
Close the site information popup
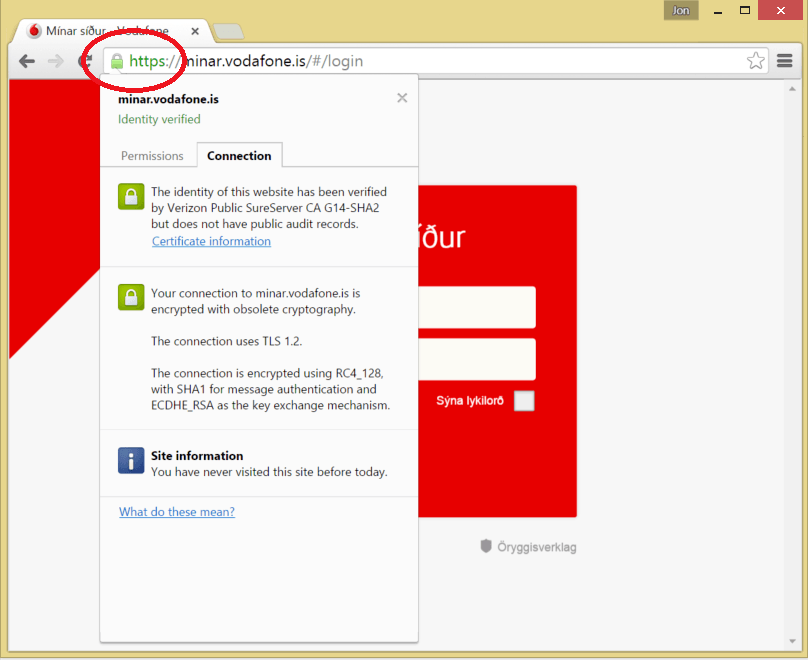(402, 98)
